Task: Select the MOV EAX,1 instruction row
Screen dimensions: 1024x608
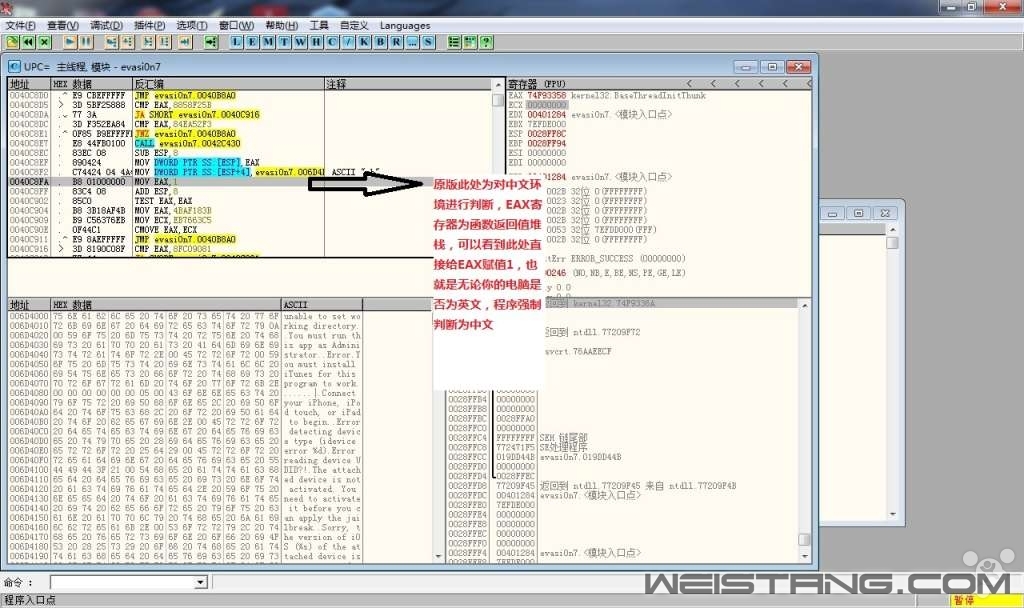Action: (x=162, y=182)
